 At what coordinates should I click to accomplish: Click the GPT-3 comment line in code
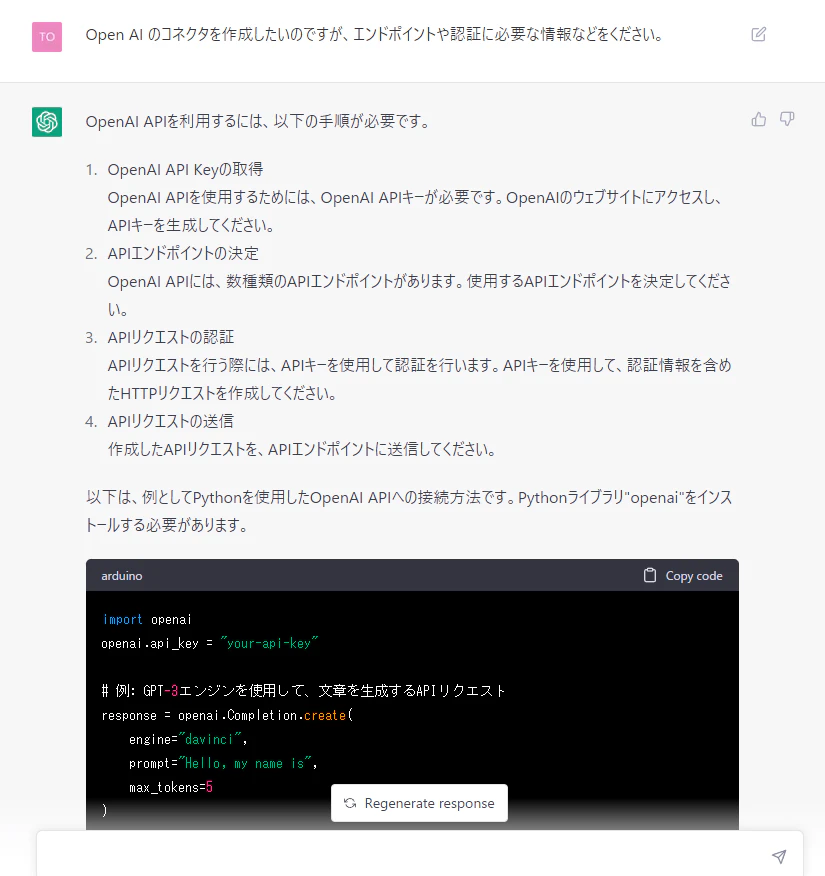click(x=303, y=691)
